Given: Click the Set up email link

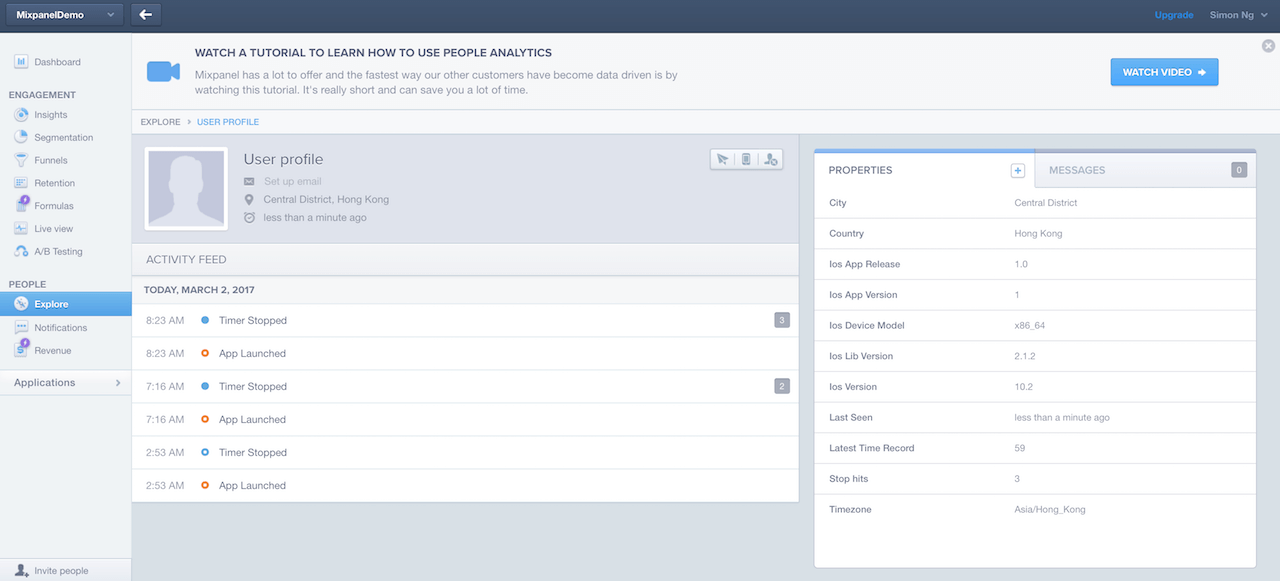Looking at the screenshot, I should pyautogui.click(x=292, y=181).
